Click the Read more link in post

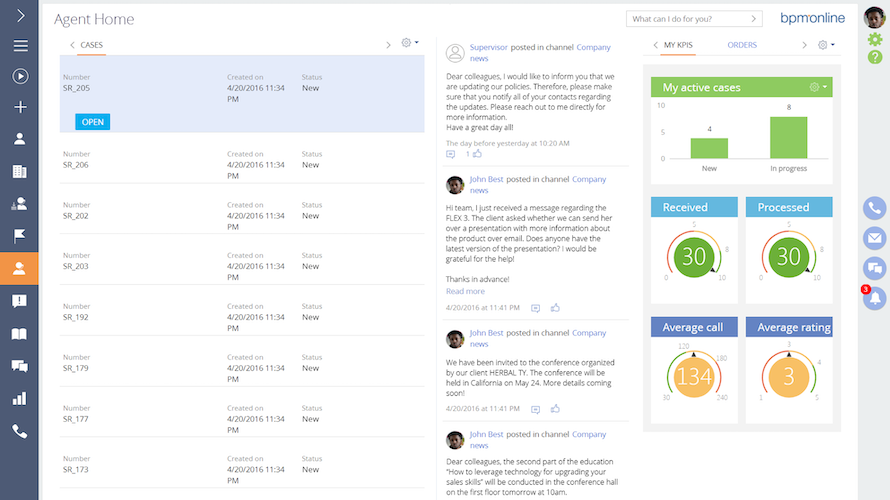pyautogui.click(x=465, y=291)
